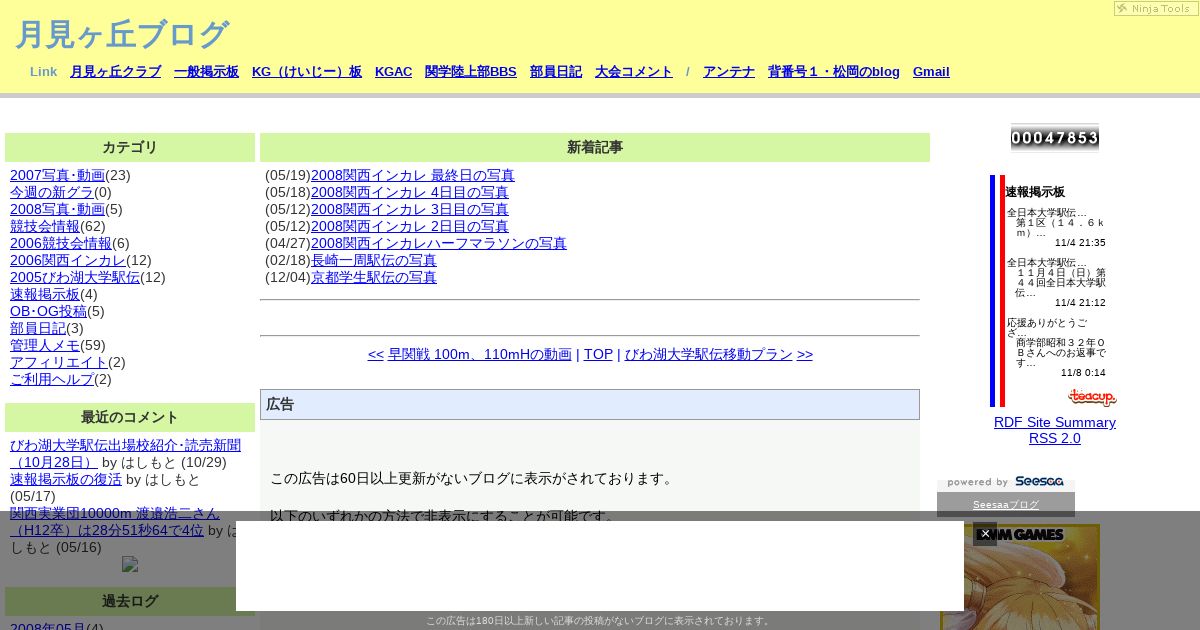This screenshot has width=1200, height=630.
Task: Open 2008関西インカレ 4日目の写真
Action: coord(410,192)
